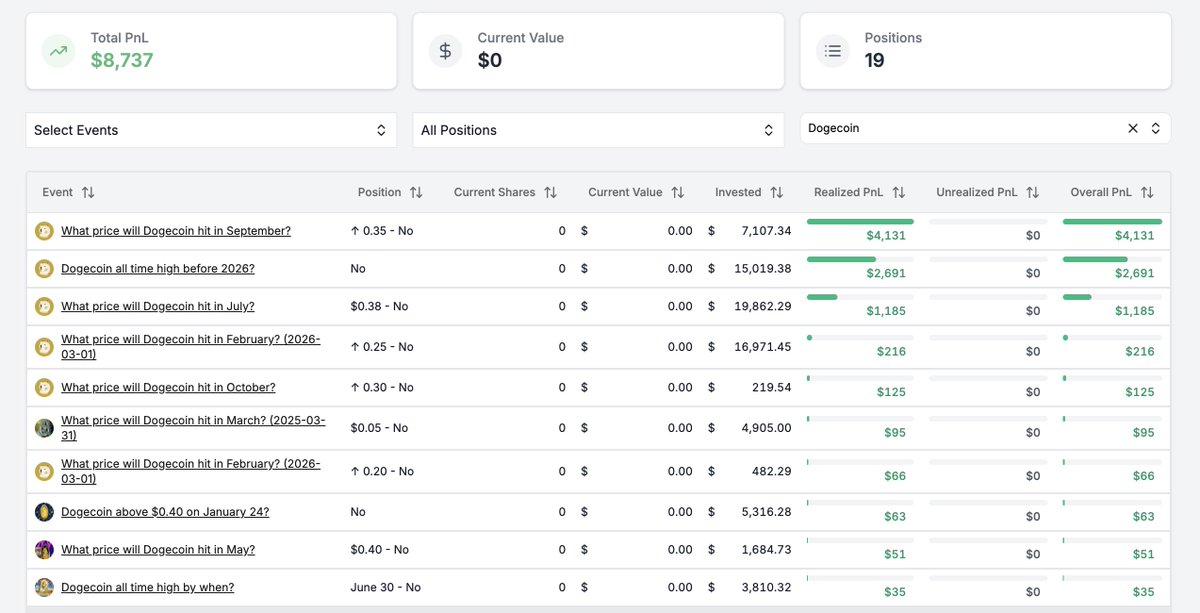Image resolution: width=1200 pixels, height=613 pixels.
Task: Open 'Dogecoin all time high before 2026?' link
Action: (158, 269)
